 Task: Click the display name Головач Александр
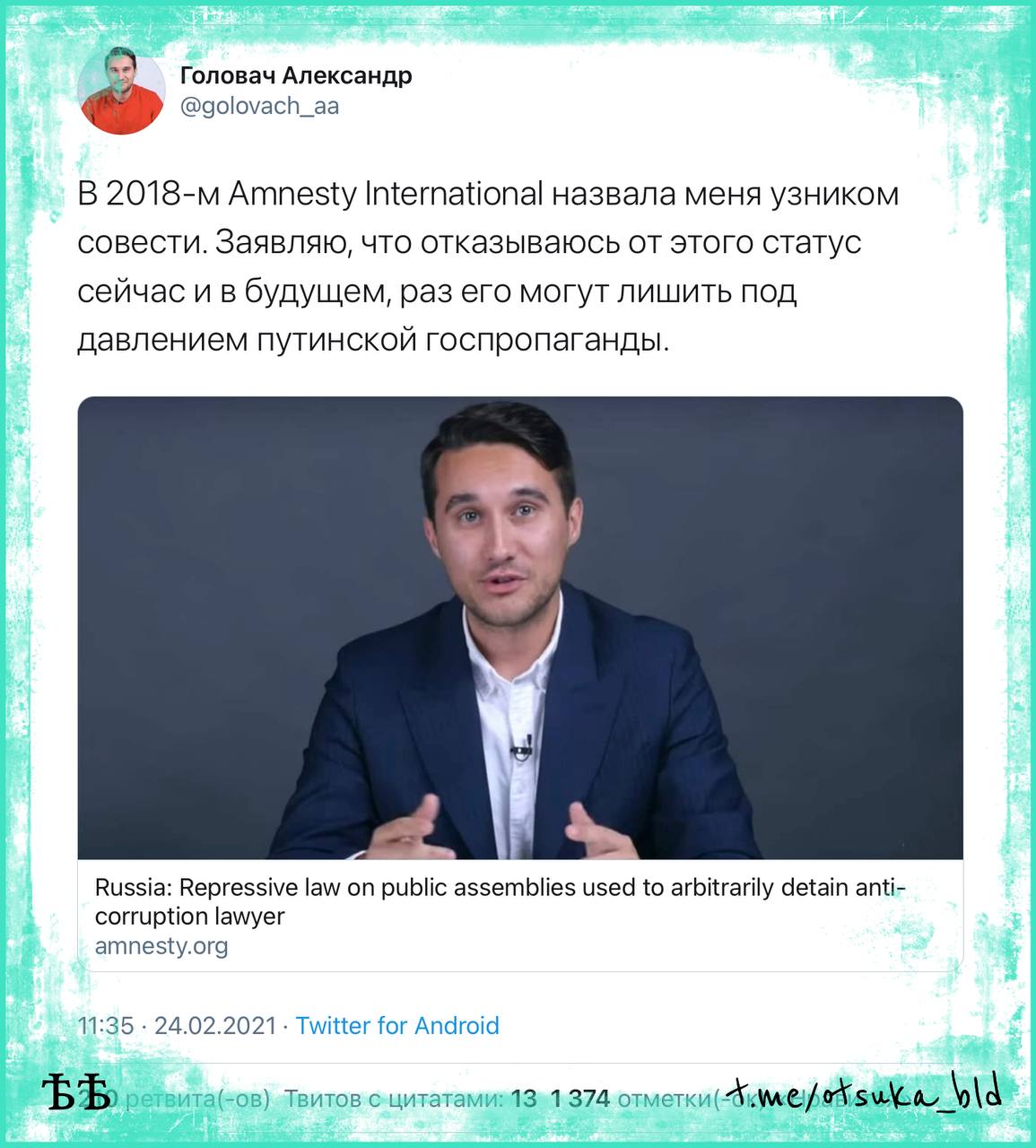296,75
